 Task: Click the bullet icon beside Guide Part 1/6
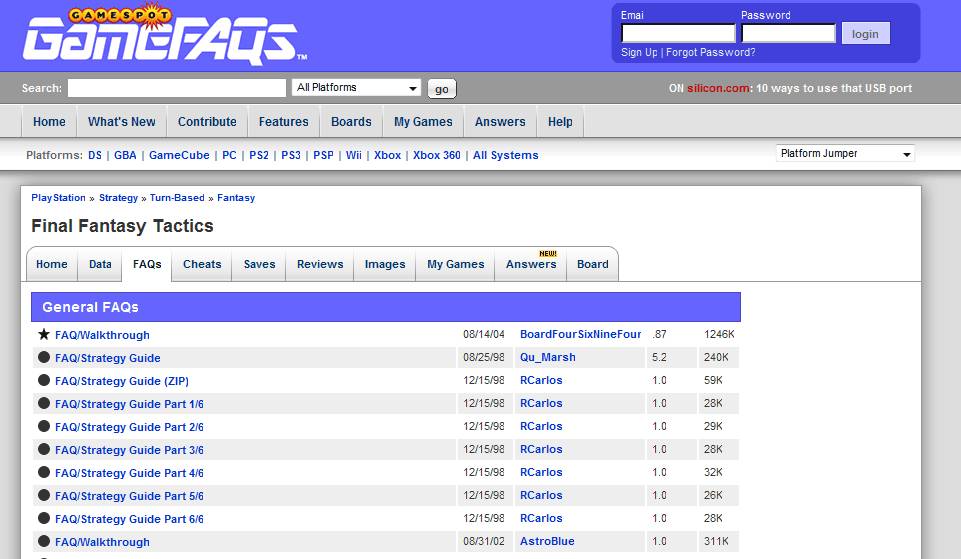click(x=44, y=403)
